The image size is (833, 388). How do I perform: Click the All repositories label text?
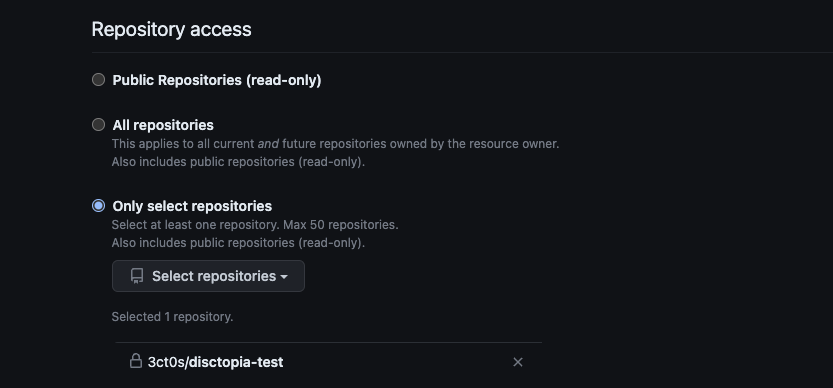coord(163,125)
